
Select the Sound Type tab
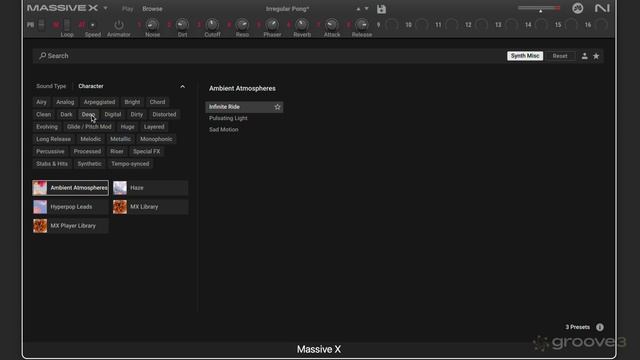pos(51,86)
